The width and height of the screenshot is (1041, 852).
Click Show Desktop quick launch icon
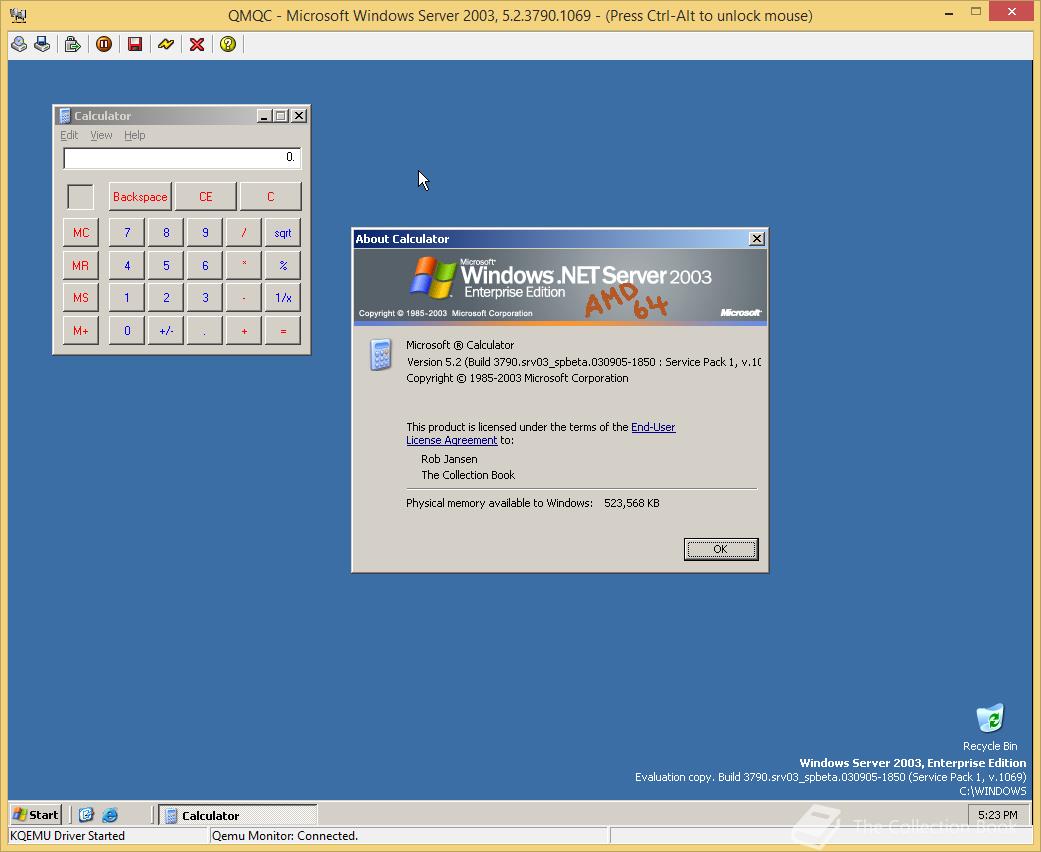pyautogui.click(x=86, y=815)
